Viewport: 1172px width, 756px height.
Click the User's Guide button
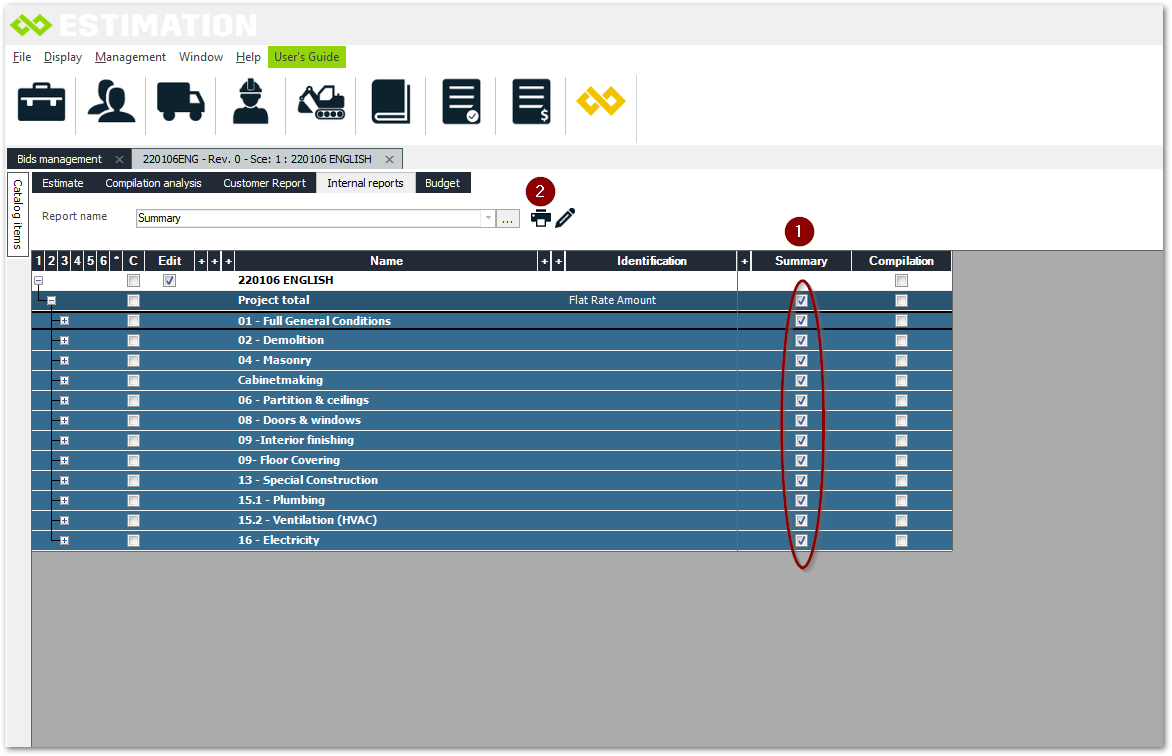tap(307, 57)
